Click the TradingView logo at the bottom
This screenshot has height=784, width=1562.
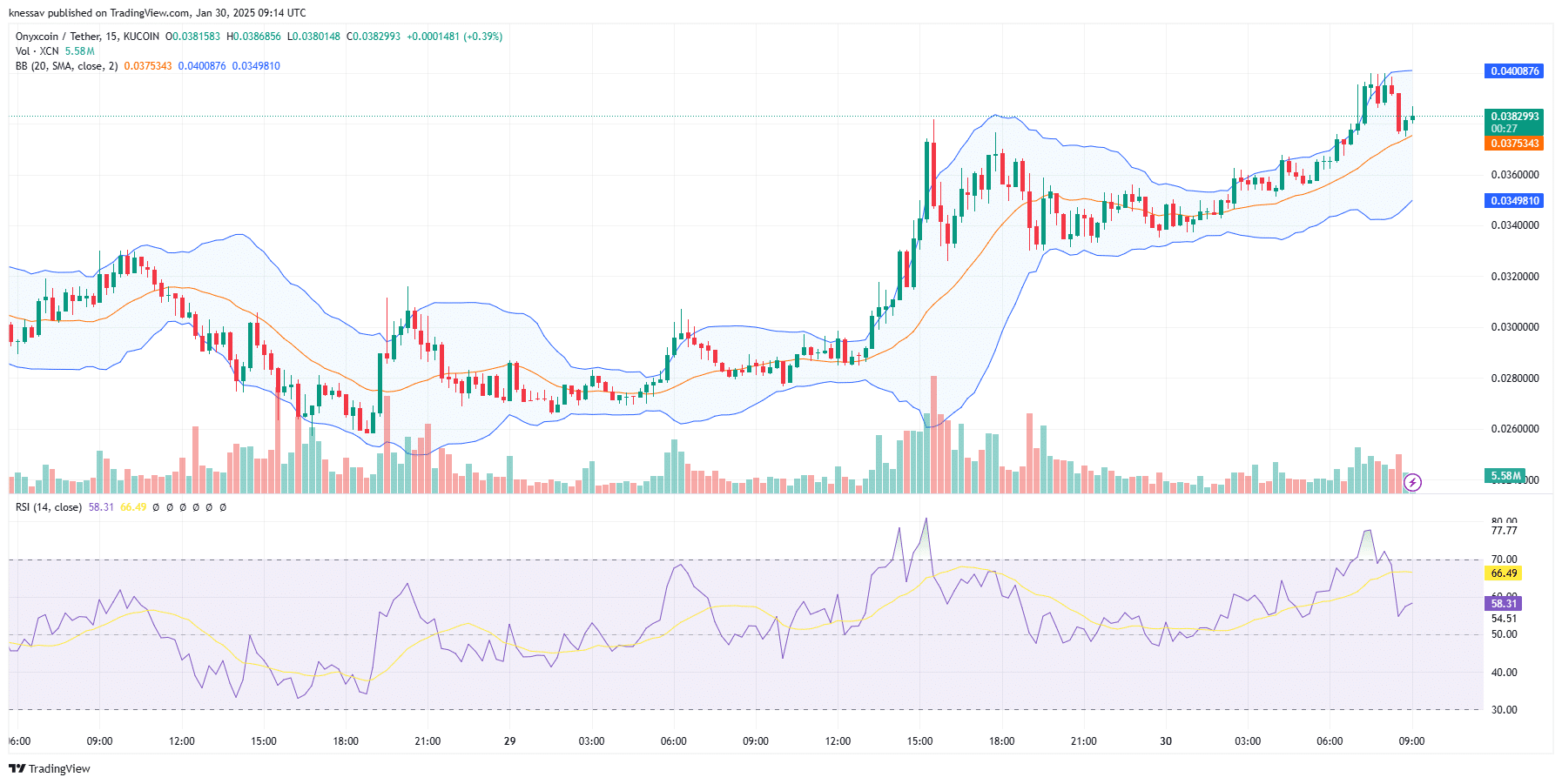50,768
